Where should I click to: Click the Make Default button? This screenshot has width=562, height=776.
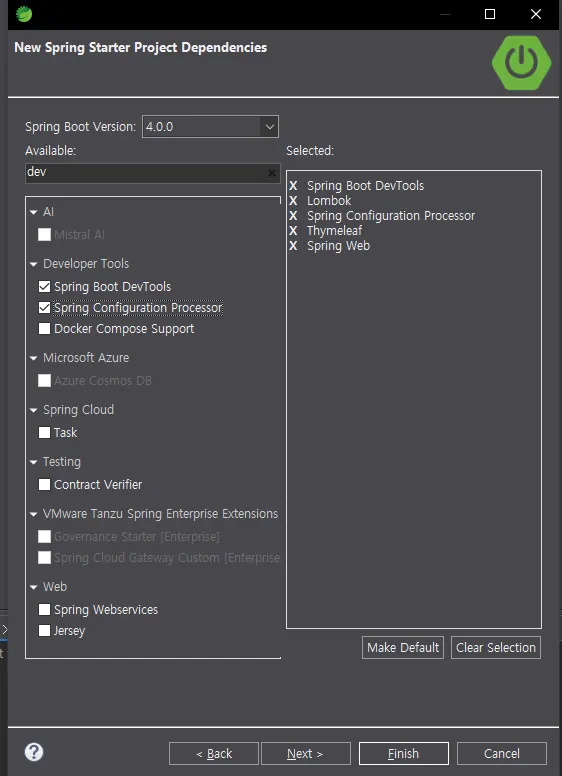(403, 647)
